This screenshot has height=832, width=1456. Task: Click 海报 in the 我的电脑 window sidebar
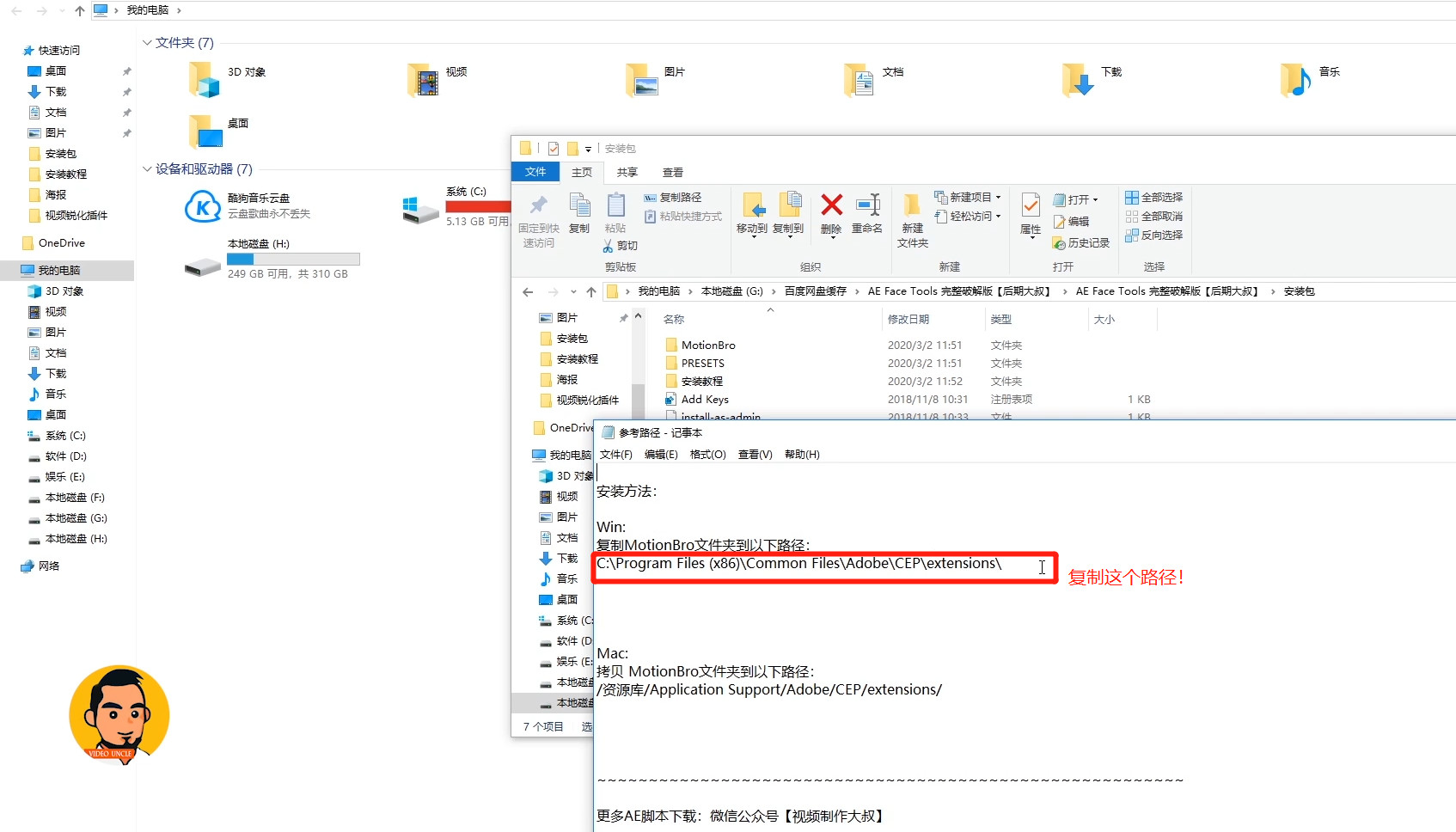56,195
